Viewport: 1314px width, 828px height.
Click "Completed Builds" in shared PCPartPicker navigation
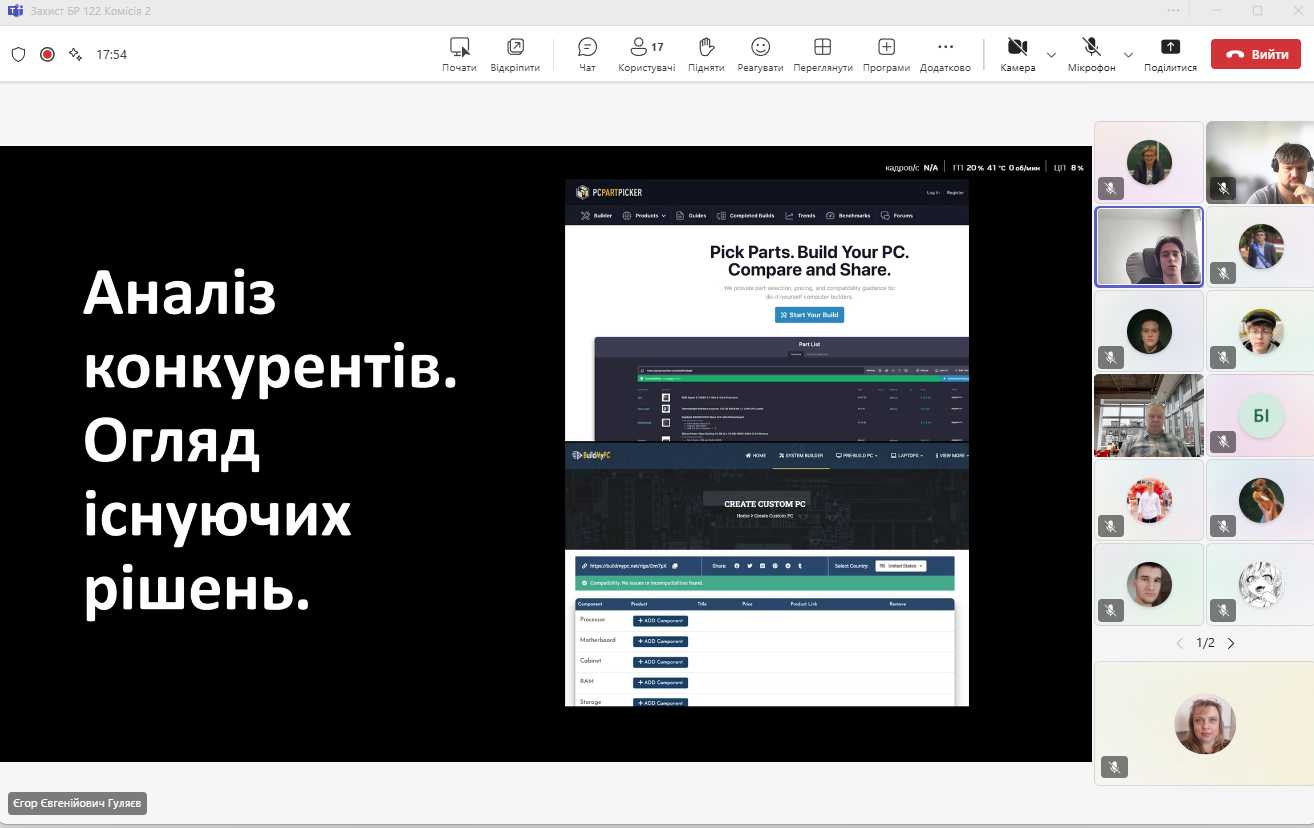pyautogui.click(x=746, y=216)
